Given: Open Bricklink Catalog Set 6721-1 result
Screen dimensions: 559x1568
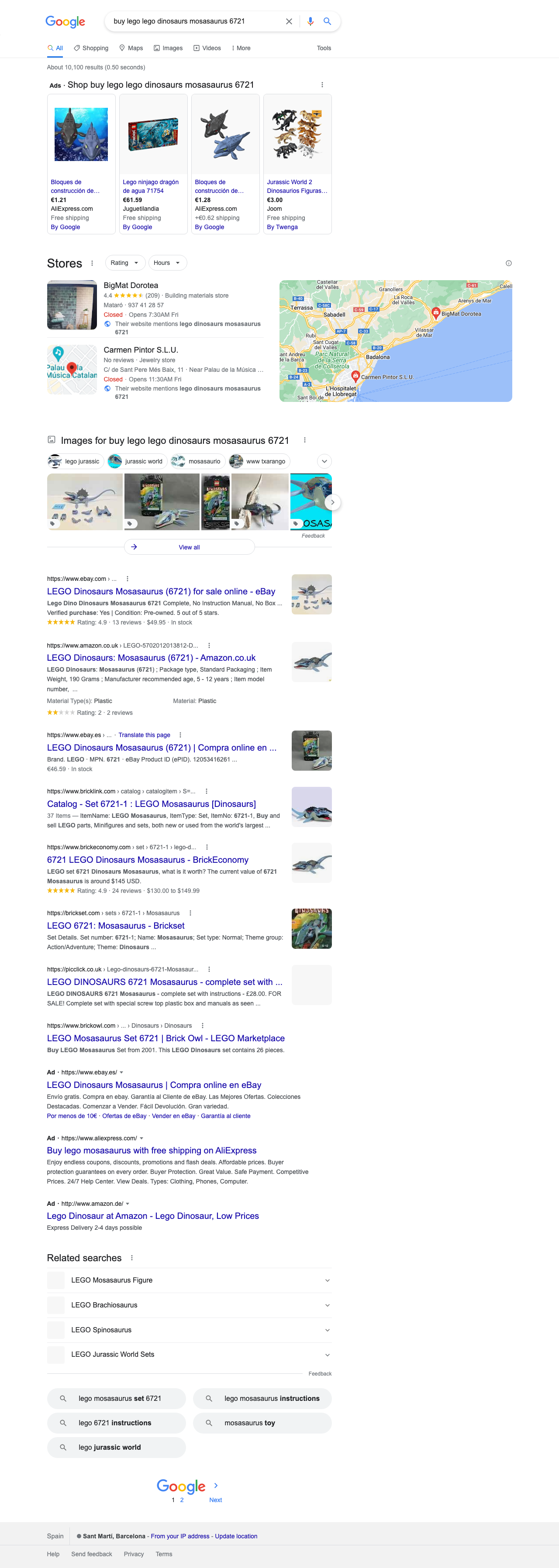Looking at the screenshot, I should click(x=151, y=804).
